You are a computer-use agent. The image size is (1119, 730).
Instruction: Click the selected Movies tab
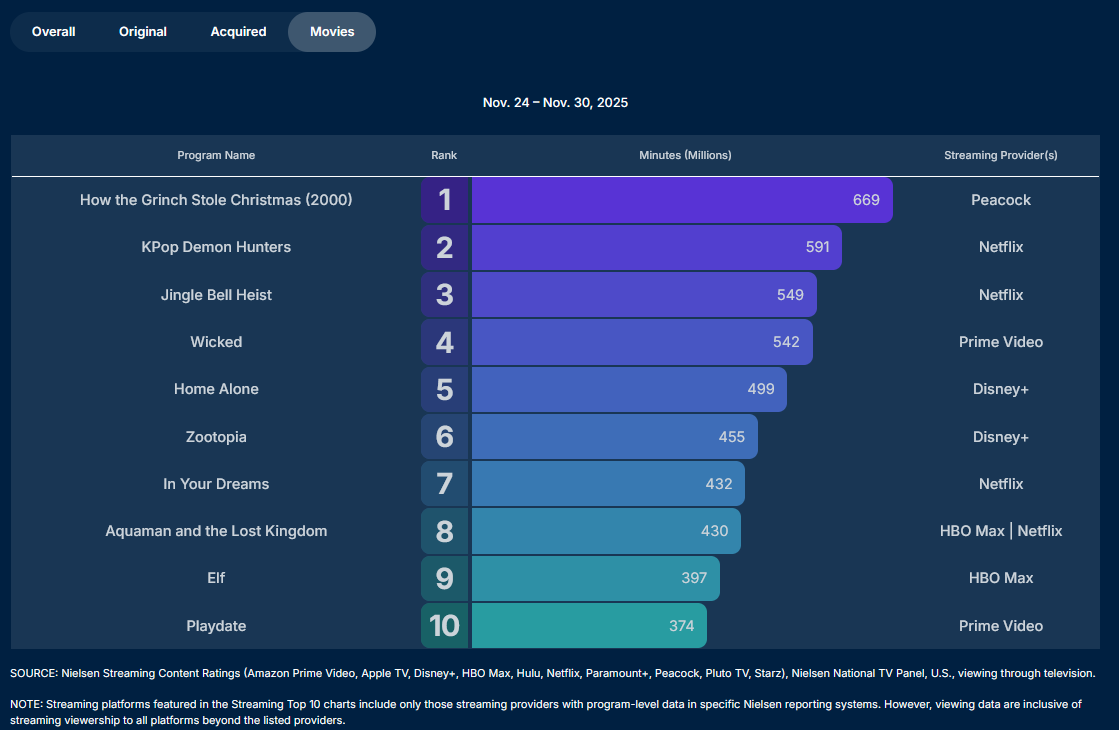point(332,32)
